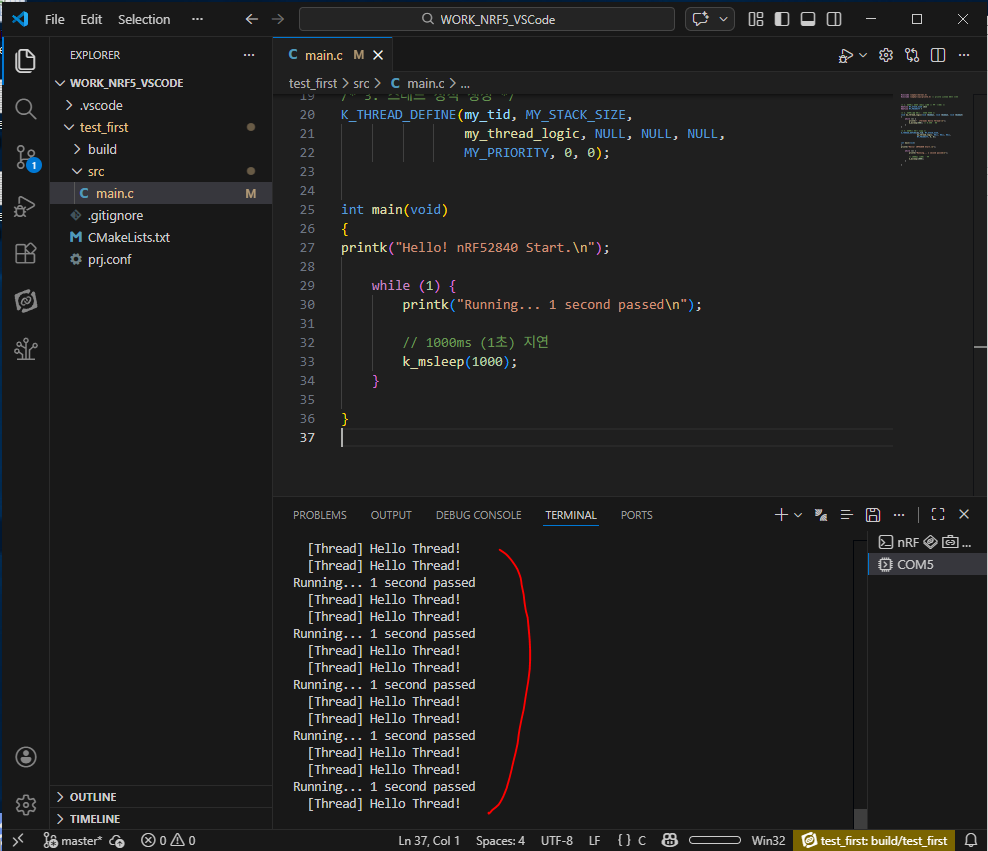Open the Selection menu
The image size is (988, 851).
[144, 20]
